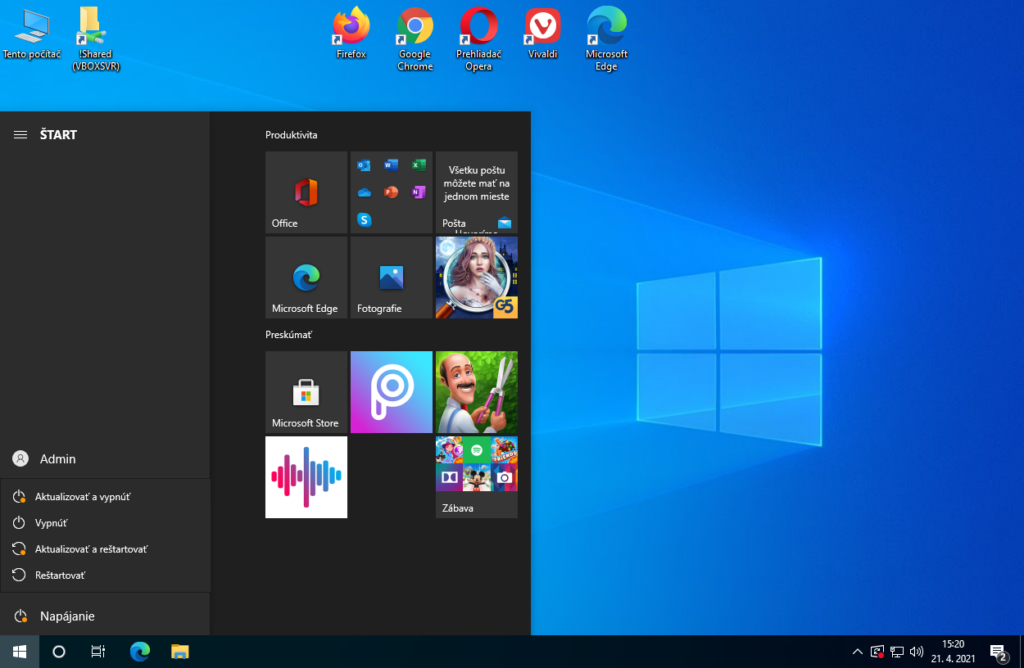Screen dimensions: 1024x668
Task: Click the taskbar clock and date
Action: 953,651
